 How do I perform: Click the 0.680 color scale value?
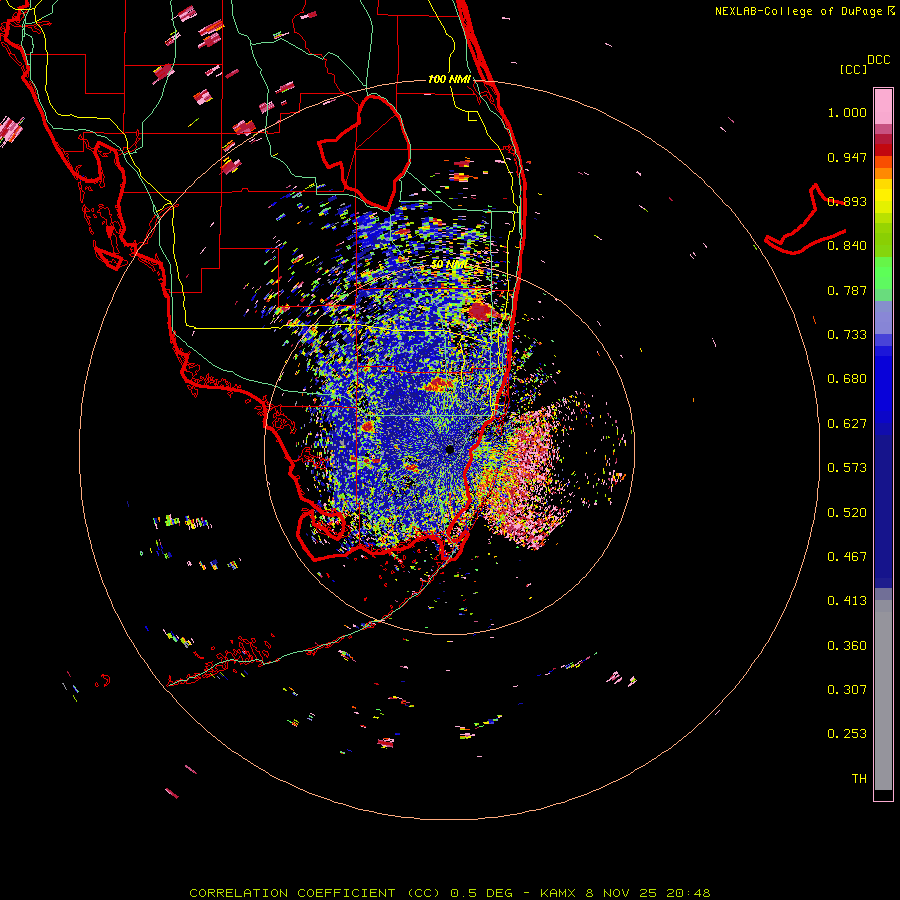coord(847,379)
